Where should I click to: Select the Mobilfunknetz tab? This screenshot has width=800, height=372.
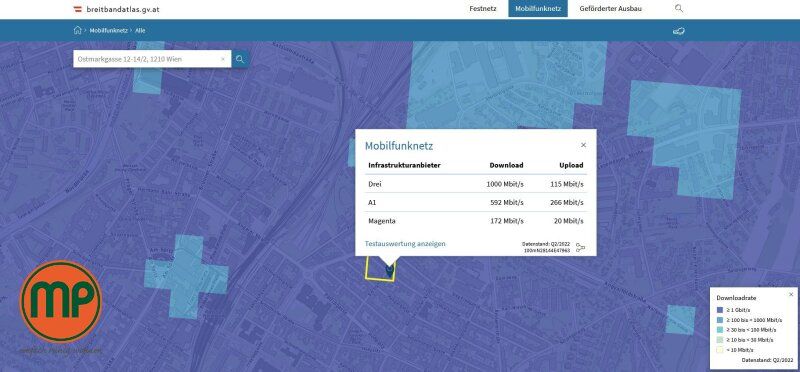click(x=538, y=9)
